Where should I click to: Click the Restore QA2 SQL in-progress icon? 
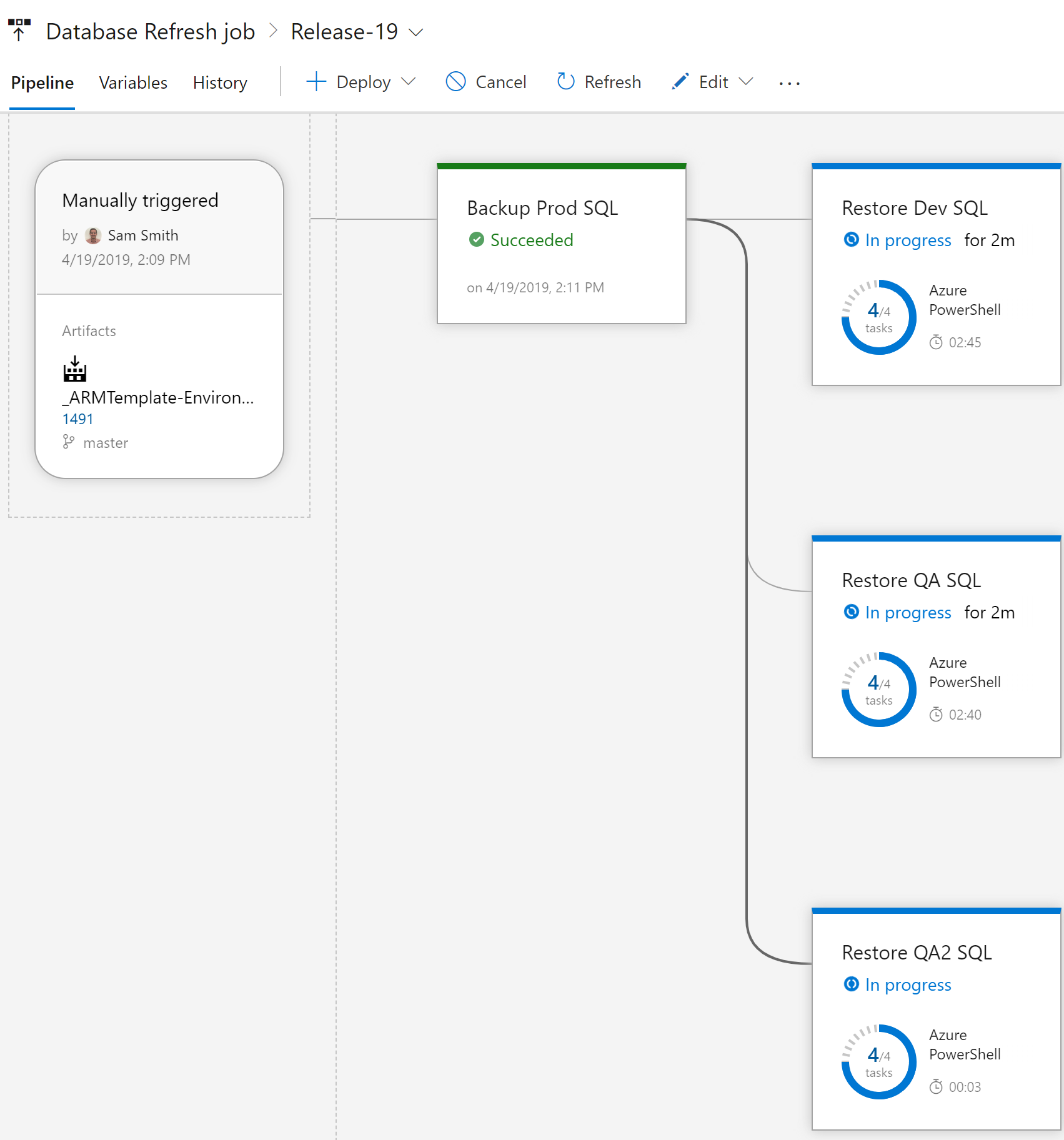point(851,984)
